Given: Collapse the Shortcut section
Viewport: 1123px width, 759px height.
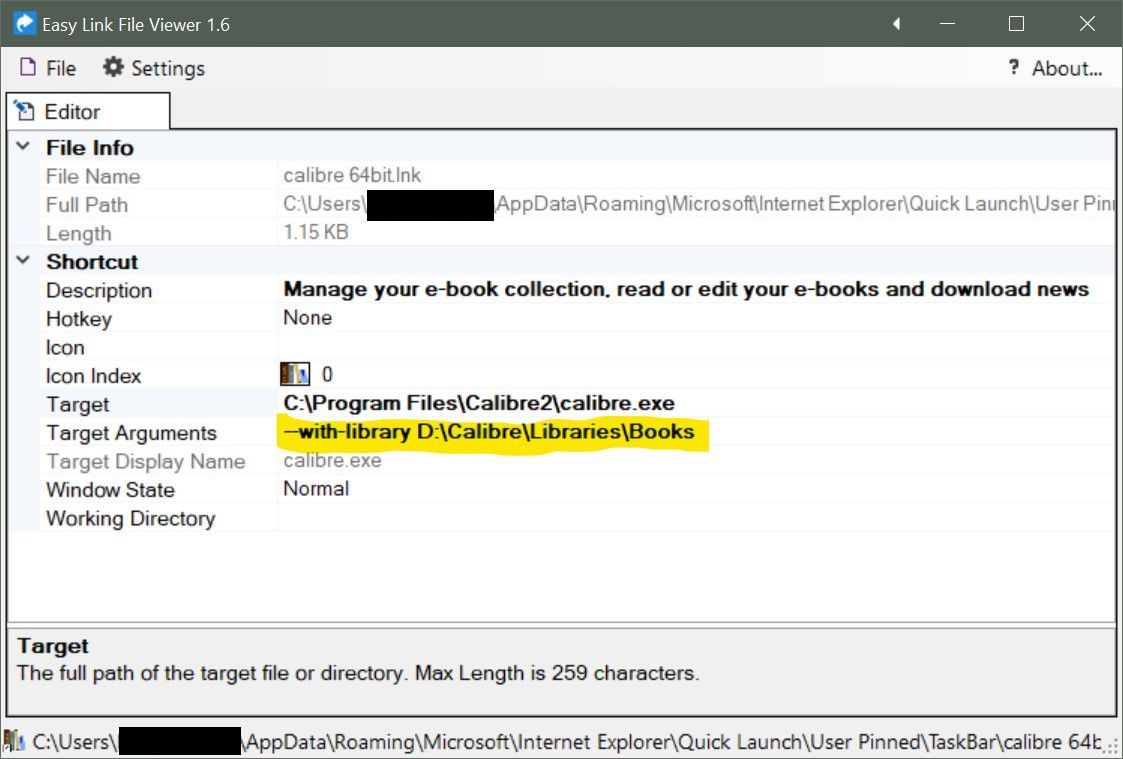Looking at the screenshot, I should coord(23,261).
